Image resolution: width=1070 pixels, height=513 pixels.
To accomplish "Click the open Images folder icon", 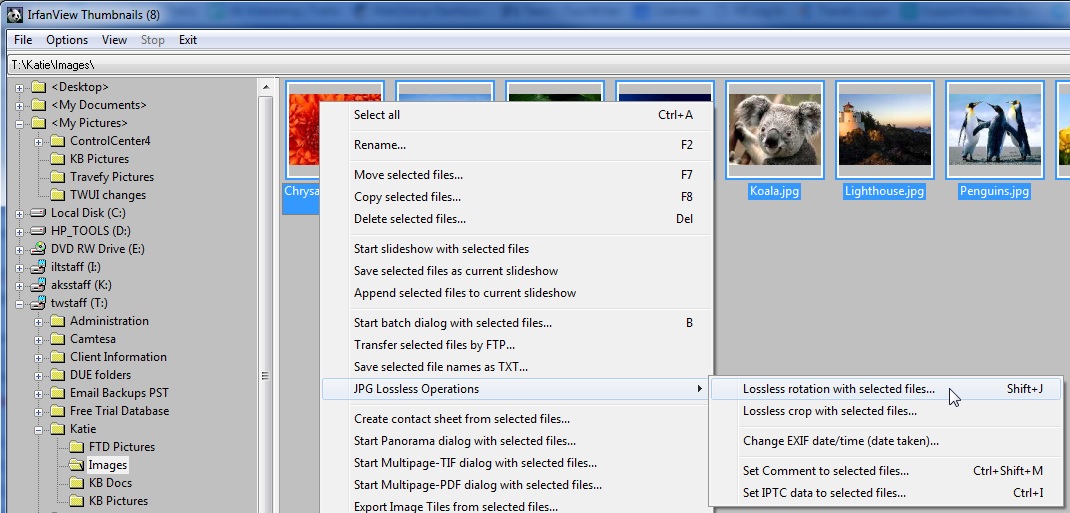I will (x=79, y=465).
